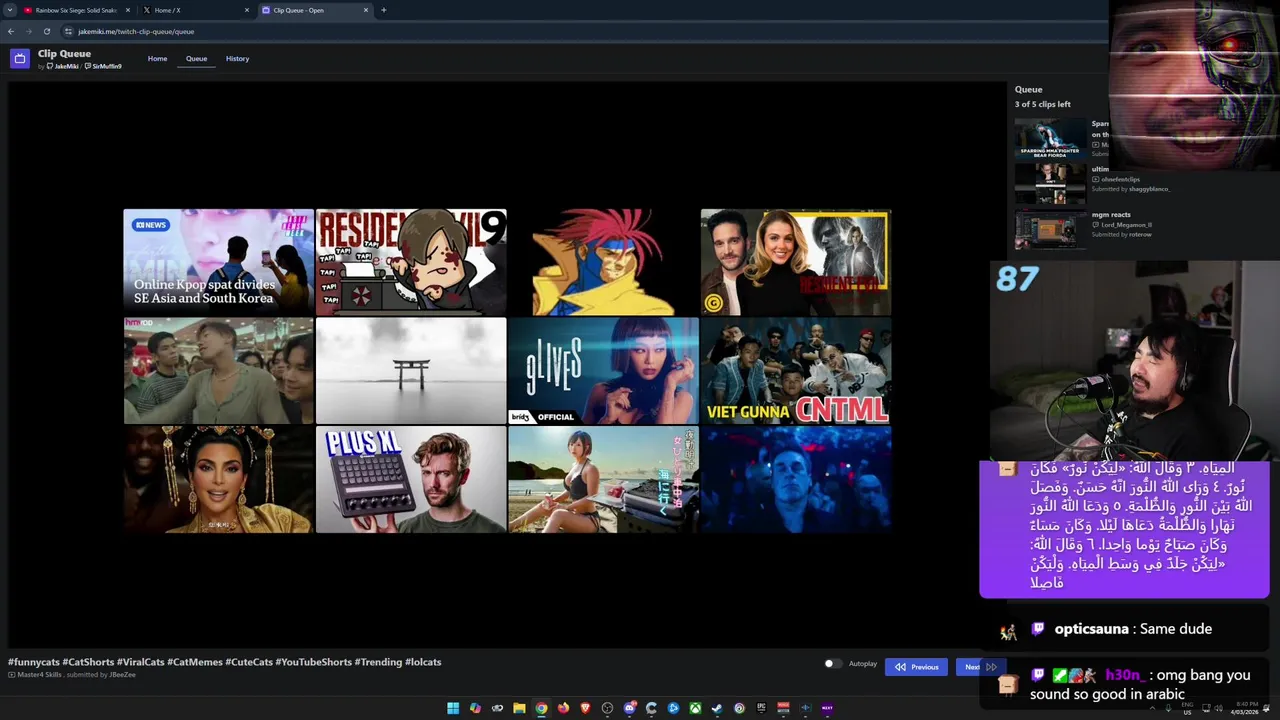Screen dimensions: 1280x720
Task: Close the Clip Queue tab
Action: click(x=366, y=10)
